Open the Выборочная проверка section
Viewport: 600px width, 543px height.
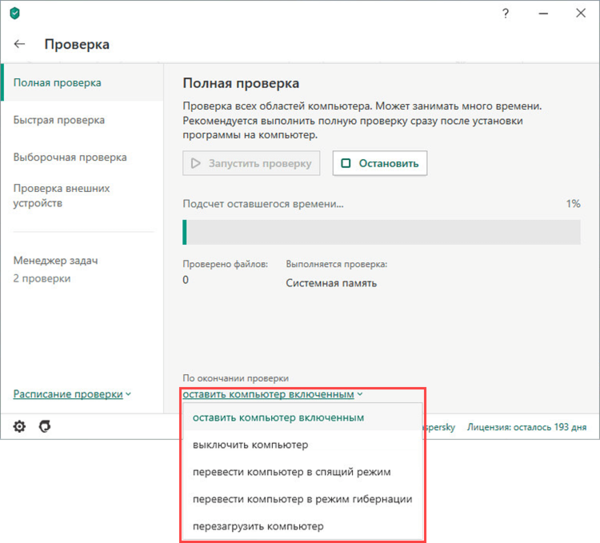point(70,157)
